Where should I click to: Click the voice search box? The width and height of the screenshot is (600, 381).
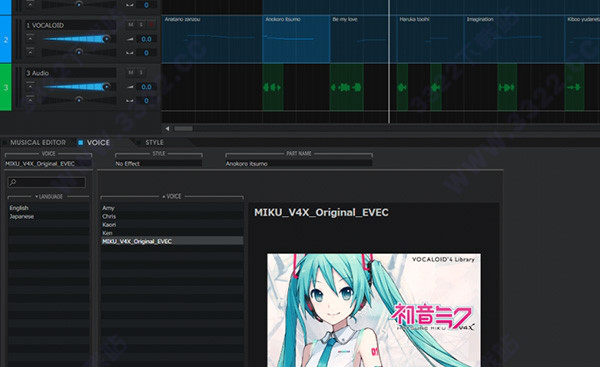click(x=47, y=182)
